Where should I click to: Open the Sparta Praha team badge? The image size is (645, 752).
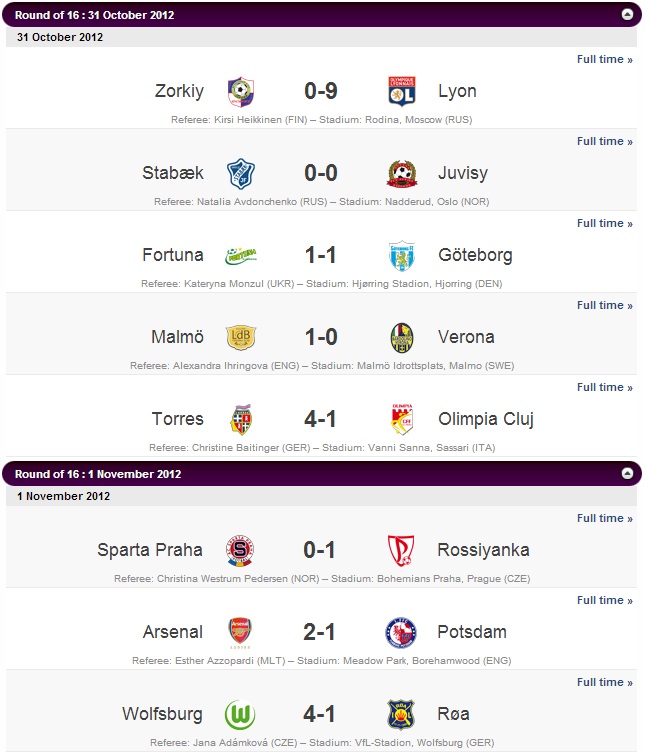(240, 551)
